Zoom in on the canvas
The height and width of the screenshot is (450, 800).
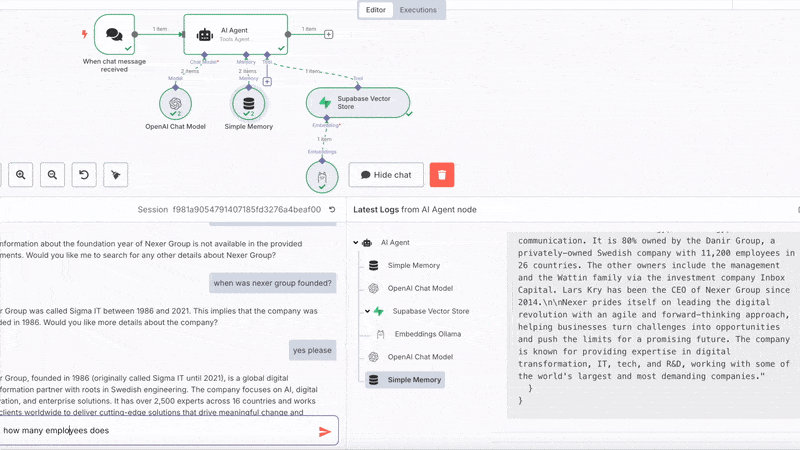pyautogui.click(x=20, y=175)
